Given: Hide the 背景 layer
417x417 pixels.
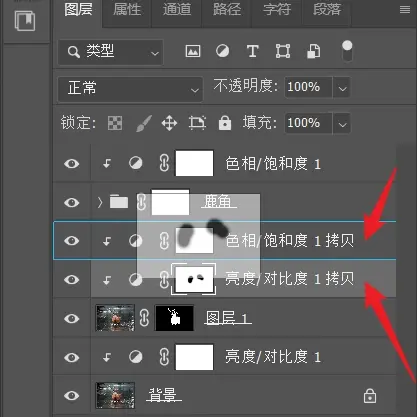Looking at the screenshot, I should point(72,396).
